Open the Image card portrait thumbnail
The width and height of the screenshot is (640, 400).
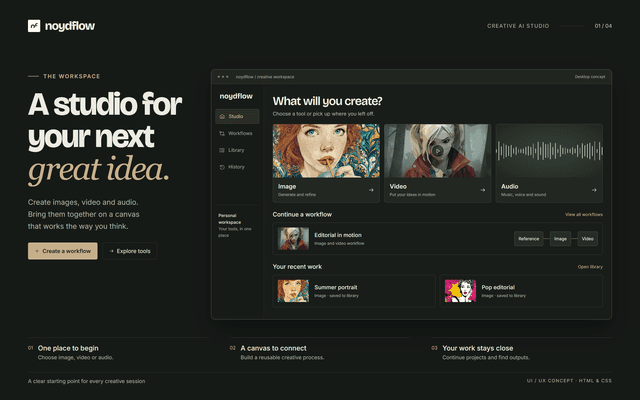pyautogui.click(x=326, y=151)
